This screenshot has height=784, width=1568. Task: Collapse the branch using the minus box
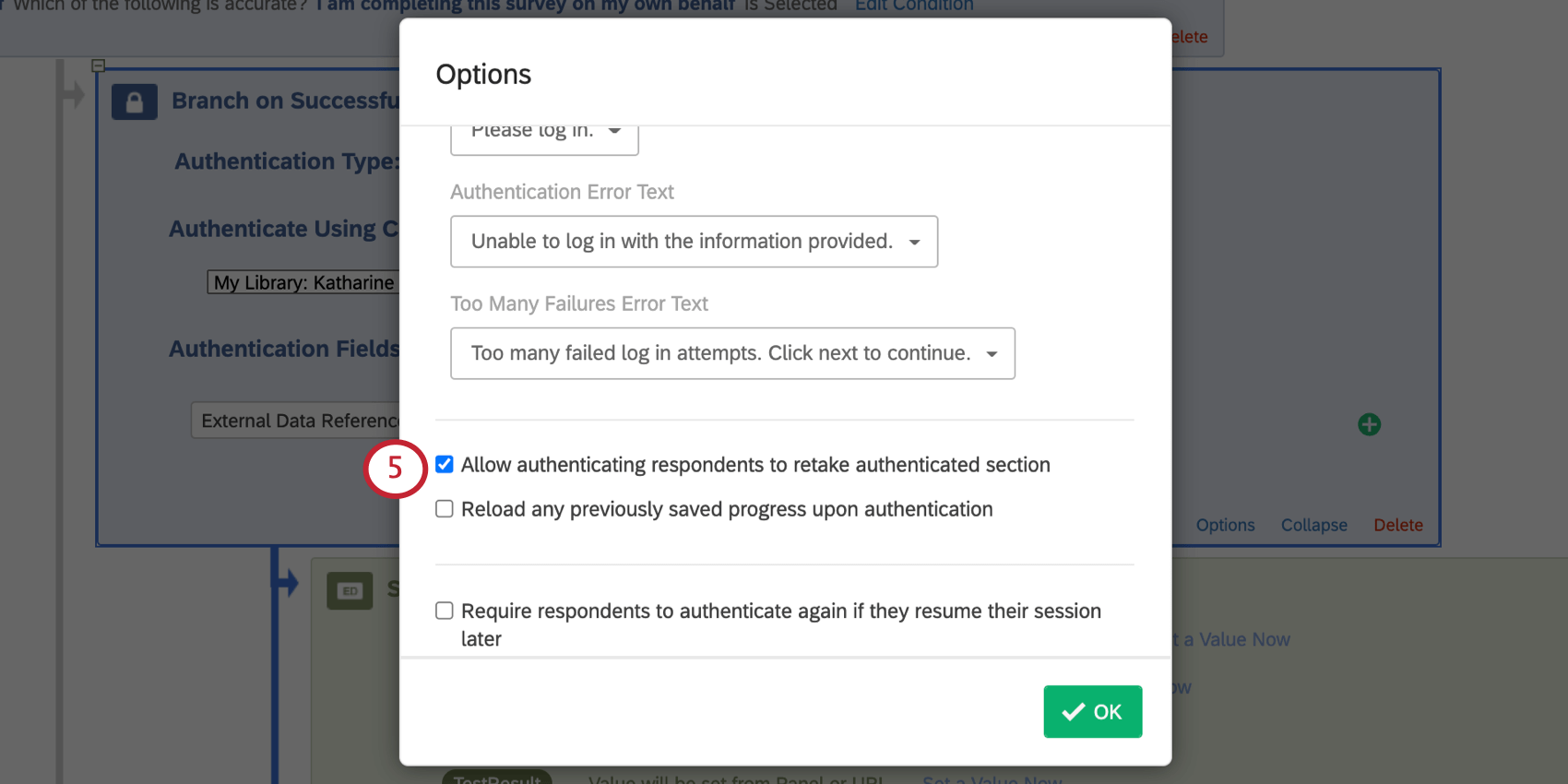pos(98,65)
